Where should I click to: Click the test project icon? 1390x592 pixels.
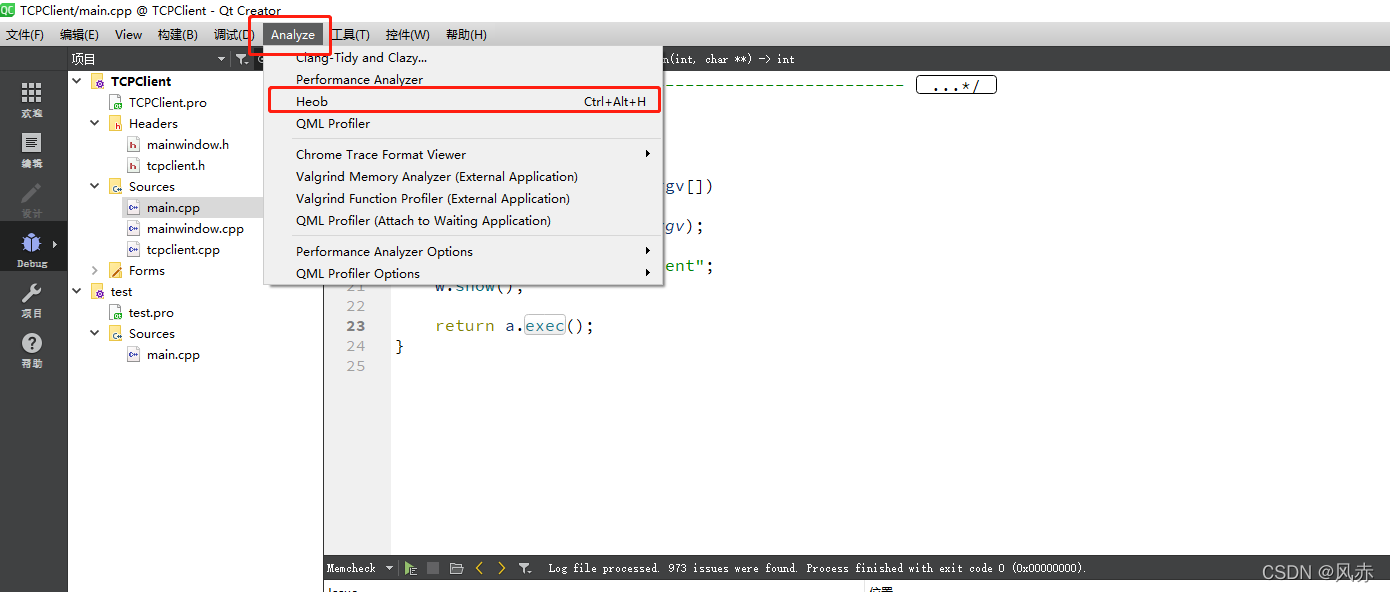[x=98, y=292]
